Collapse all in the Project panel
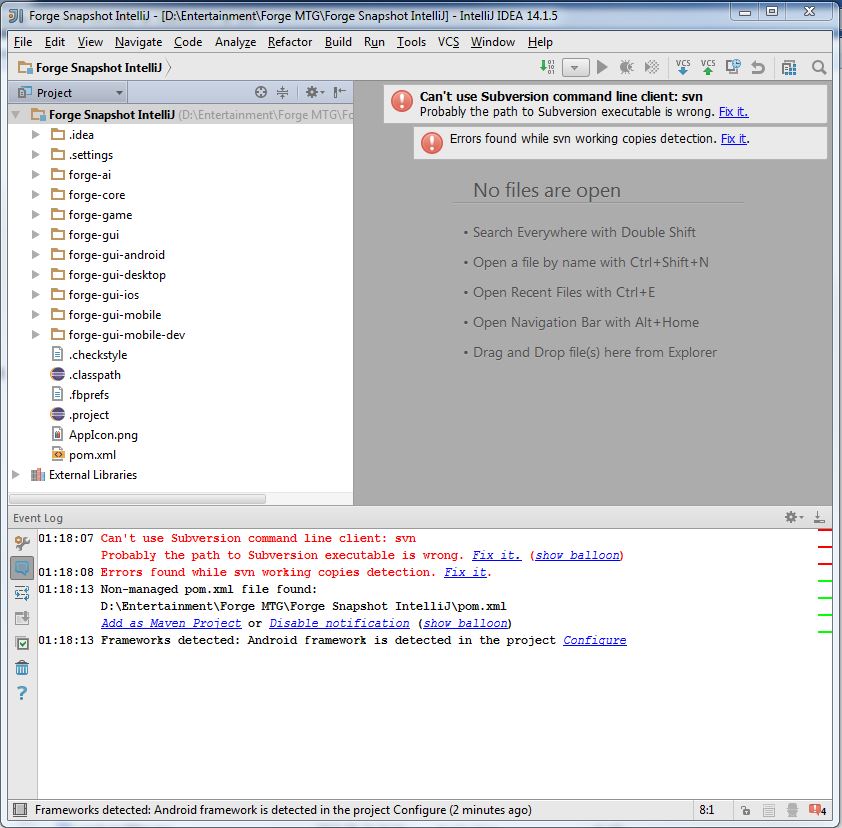 coord(282,92)
